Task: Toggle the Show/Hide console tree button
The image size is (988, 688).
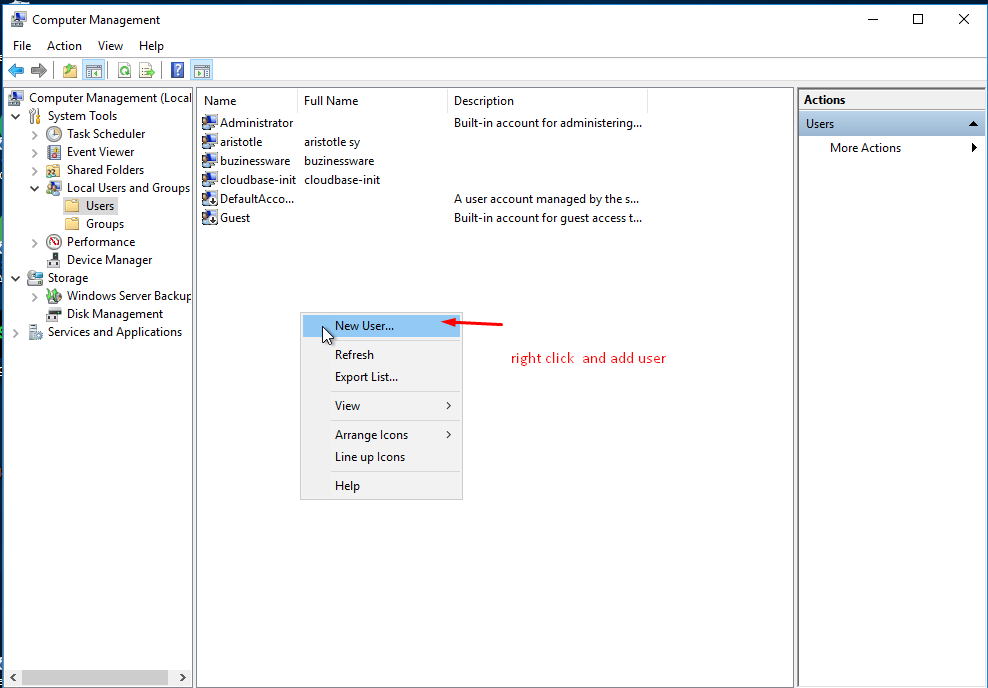Action: [93, 70]
